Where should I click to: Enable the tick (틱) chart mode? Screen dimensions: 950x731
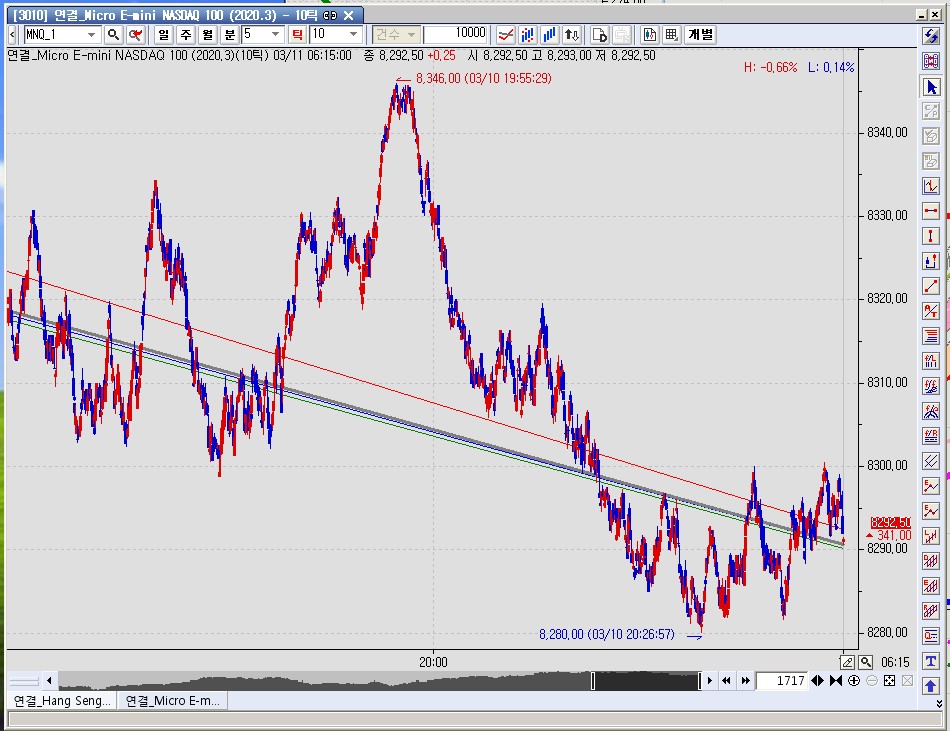[297, 34]
